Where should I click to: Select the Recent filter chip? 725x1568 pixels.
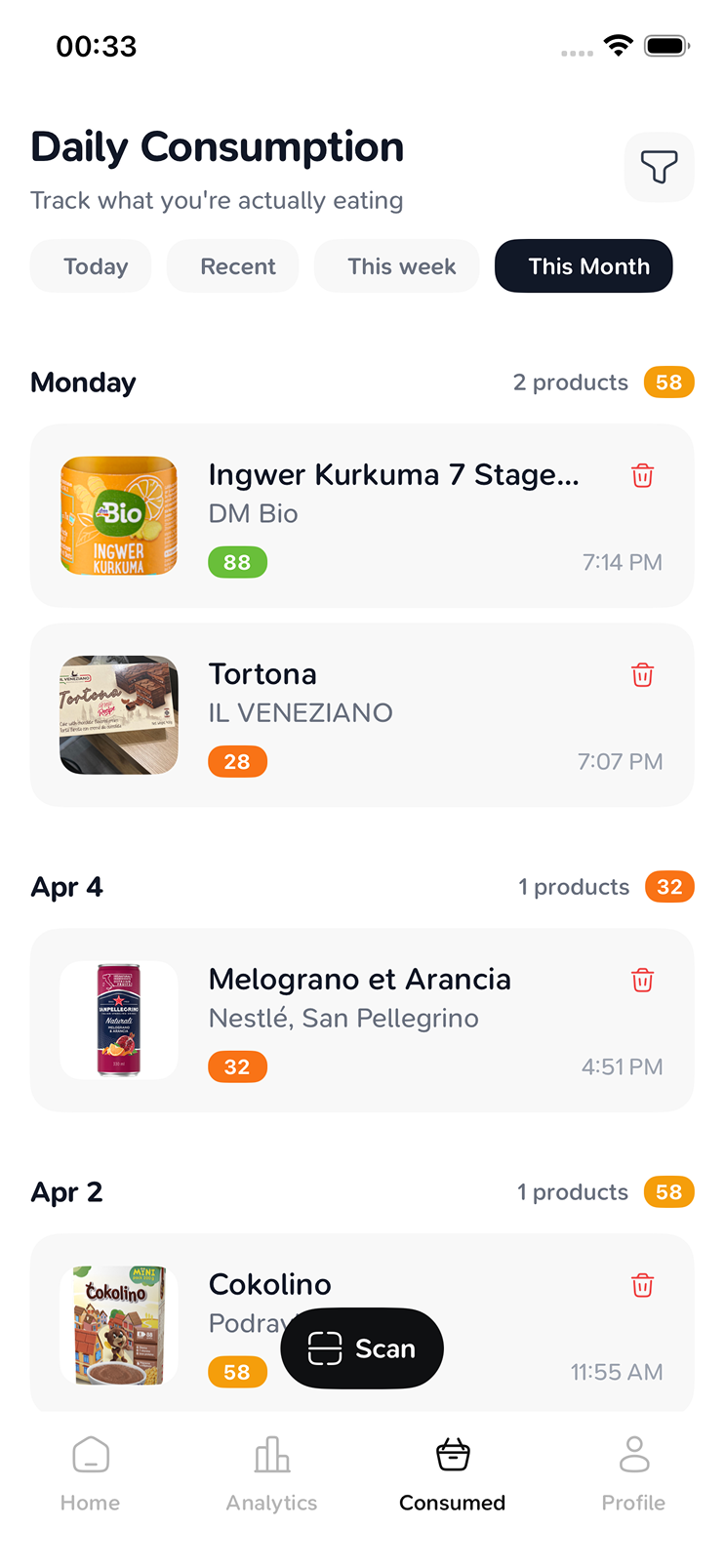click(238, 266)
